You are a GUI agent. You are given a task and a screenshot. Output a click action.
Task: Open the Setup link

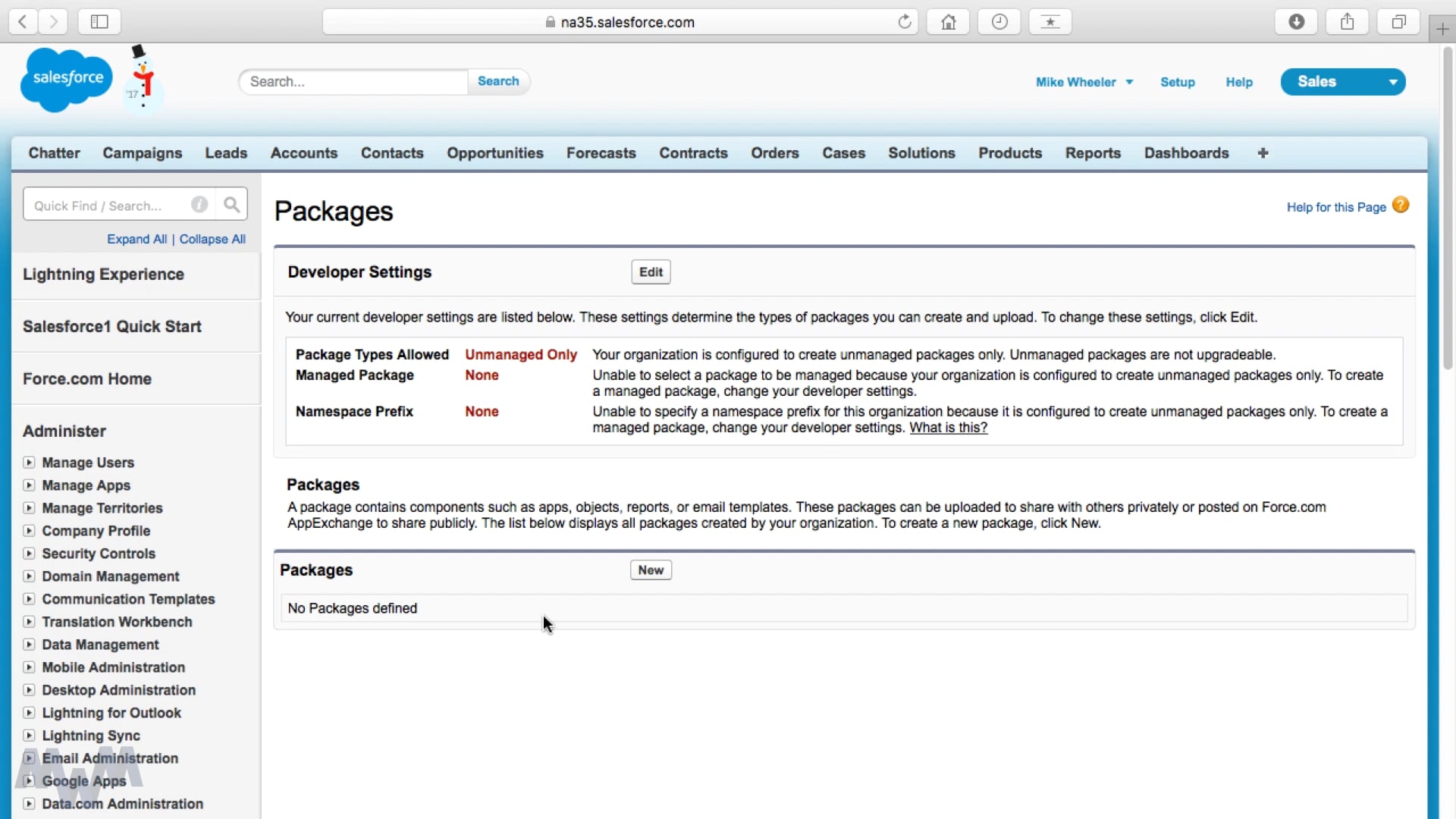pos(1178,82)
